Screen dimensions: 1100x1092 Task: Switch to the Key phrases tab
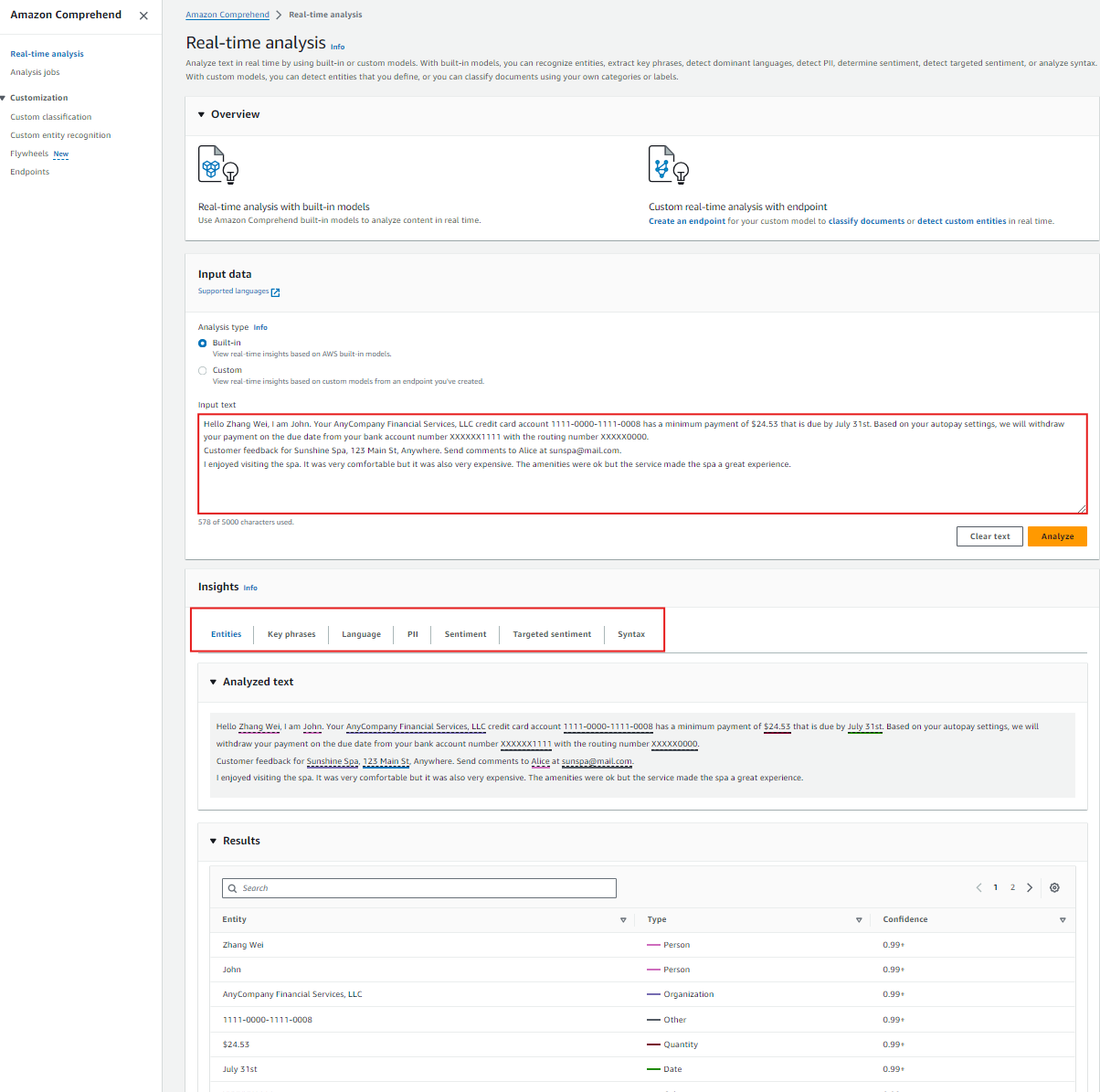(291, 634)
